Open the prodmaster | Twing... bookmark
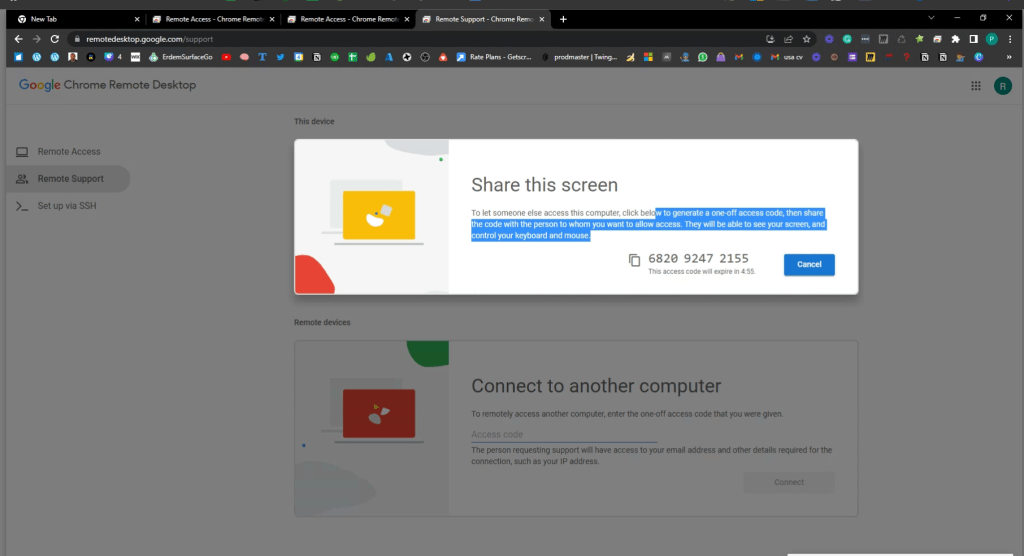1024x556 pixels. pos(579,57)
